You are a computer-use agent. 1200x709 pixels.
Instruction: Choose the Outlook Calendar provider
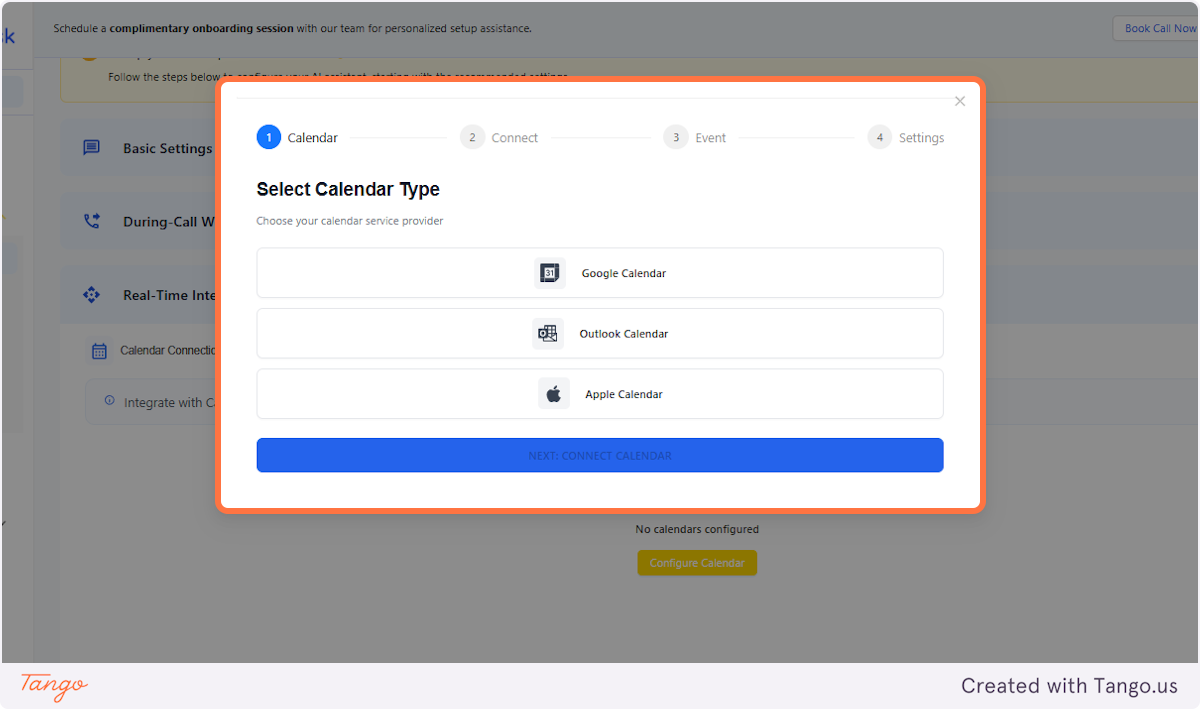[600, 333]
